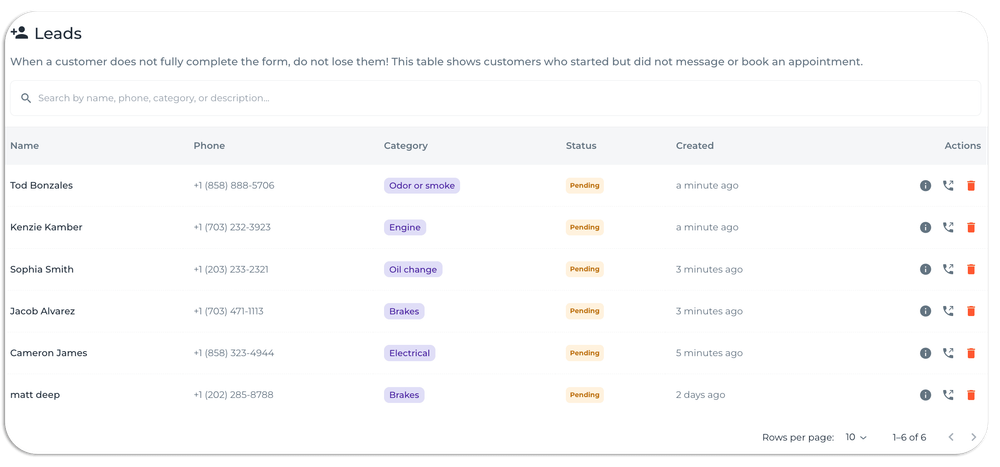Click Pending status badge for matt deep
1000x467 pixels.
point(584,396)
